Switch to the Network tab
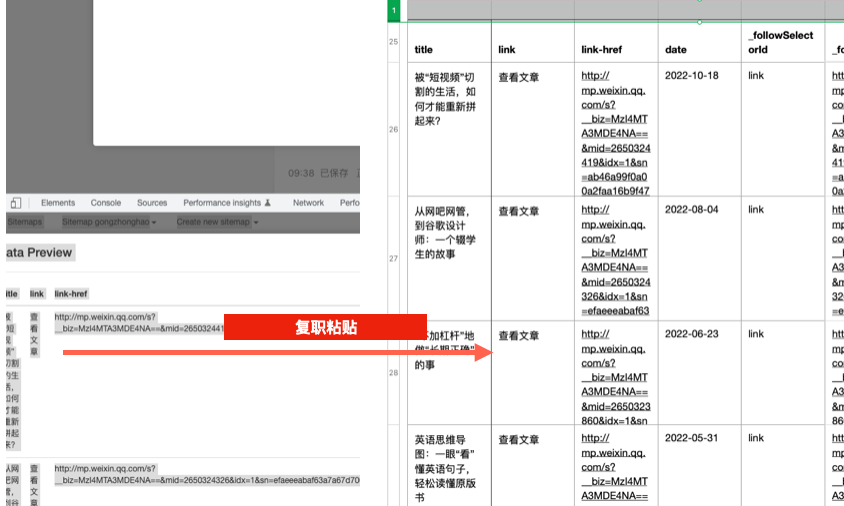 pyautogui.click(x=308, y=203)
